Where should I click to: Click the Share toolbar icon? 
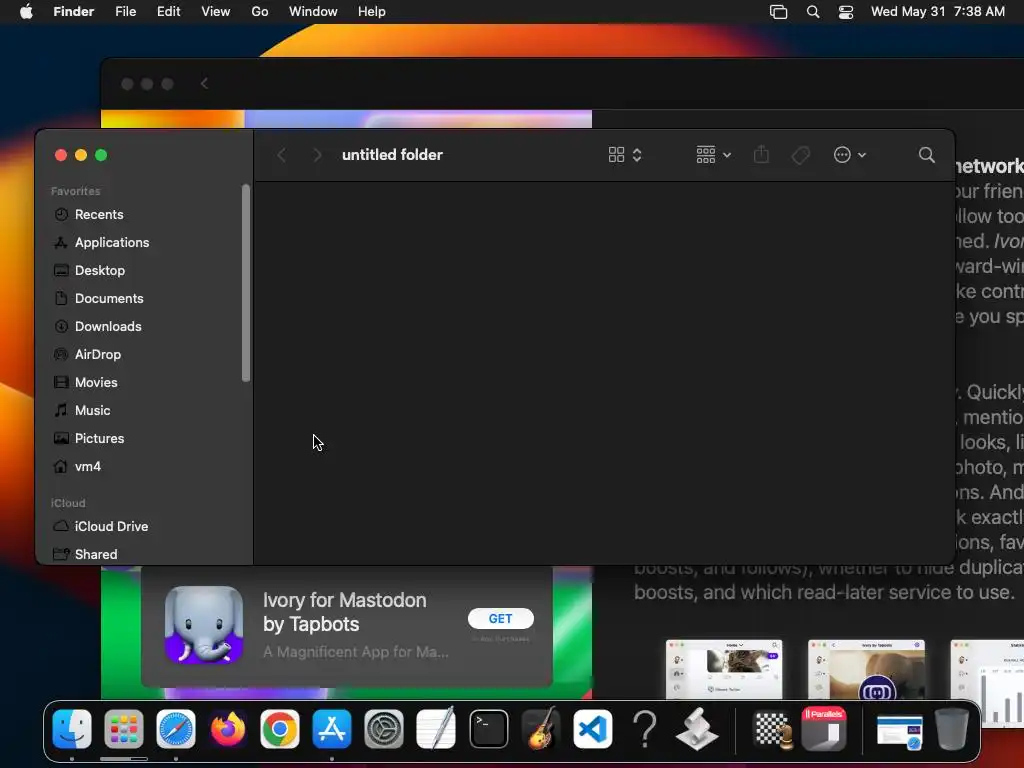tap(761, 155)
